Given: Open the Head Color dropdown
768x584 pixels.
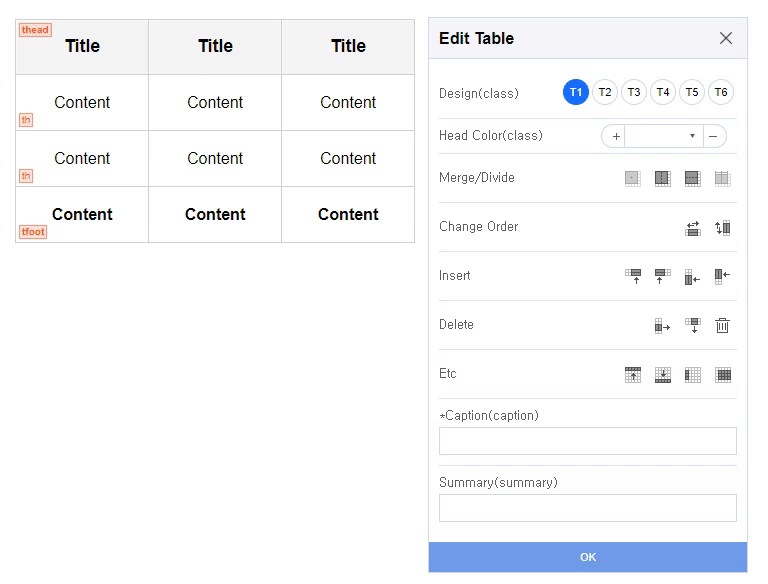Looking at the screenshot, I should [664, 136].
